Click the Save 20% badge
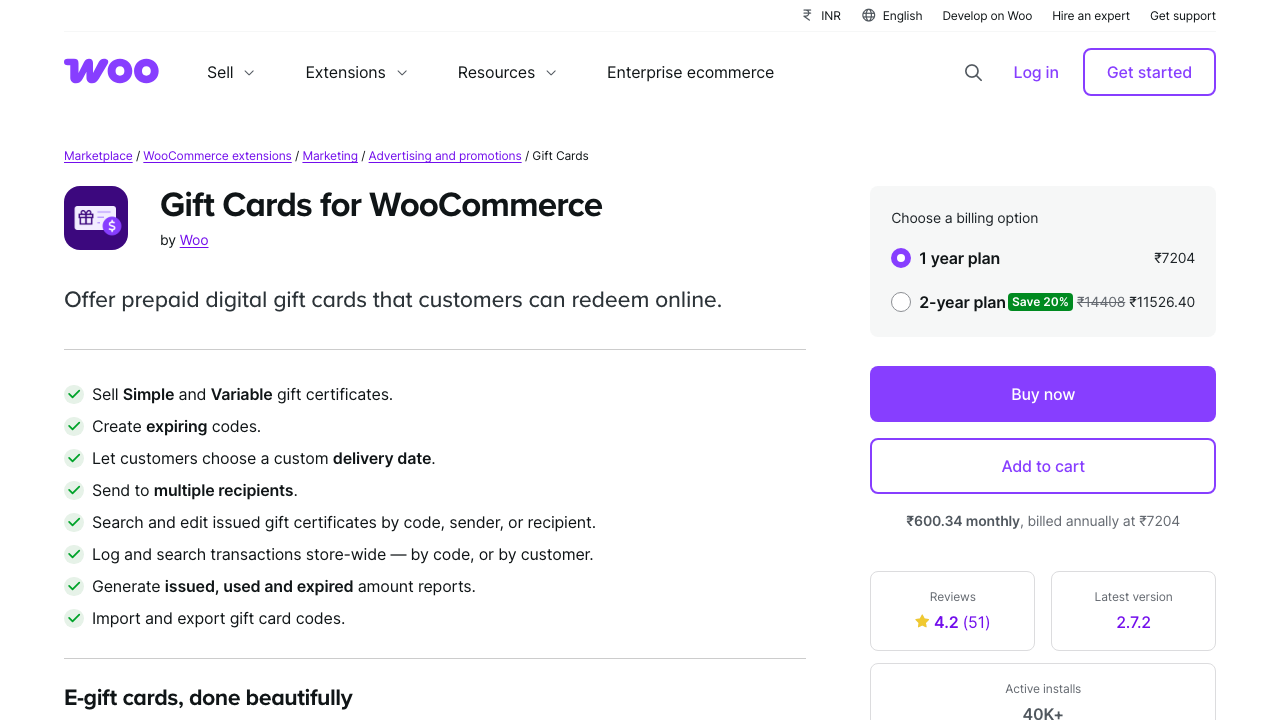Screen dimensions: 1280x720 pyautogui.click(x=1040, y=301)
